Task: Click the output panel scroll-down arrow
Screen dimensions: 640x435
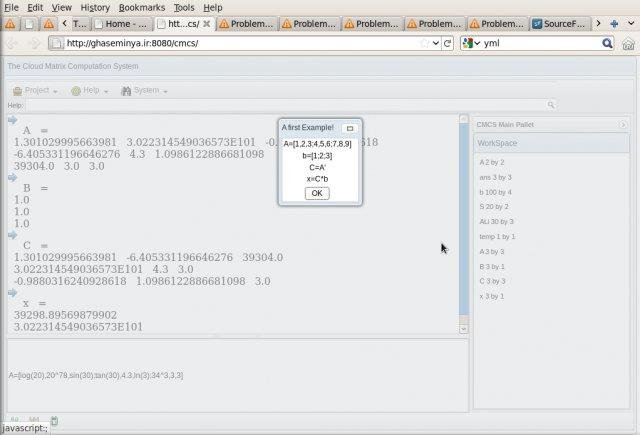Action: coord(464,329)
